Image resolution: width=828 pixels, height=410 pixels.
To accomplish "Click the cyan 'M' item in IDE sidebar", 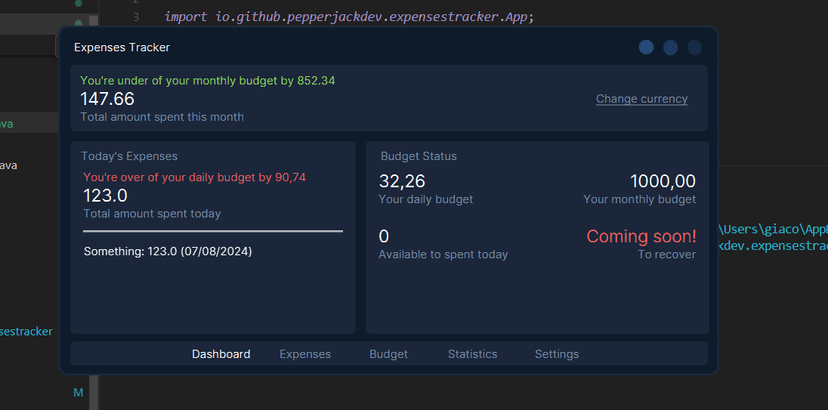I will click(x=78, y=393).
